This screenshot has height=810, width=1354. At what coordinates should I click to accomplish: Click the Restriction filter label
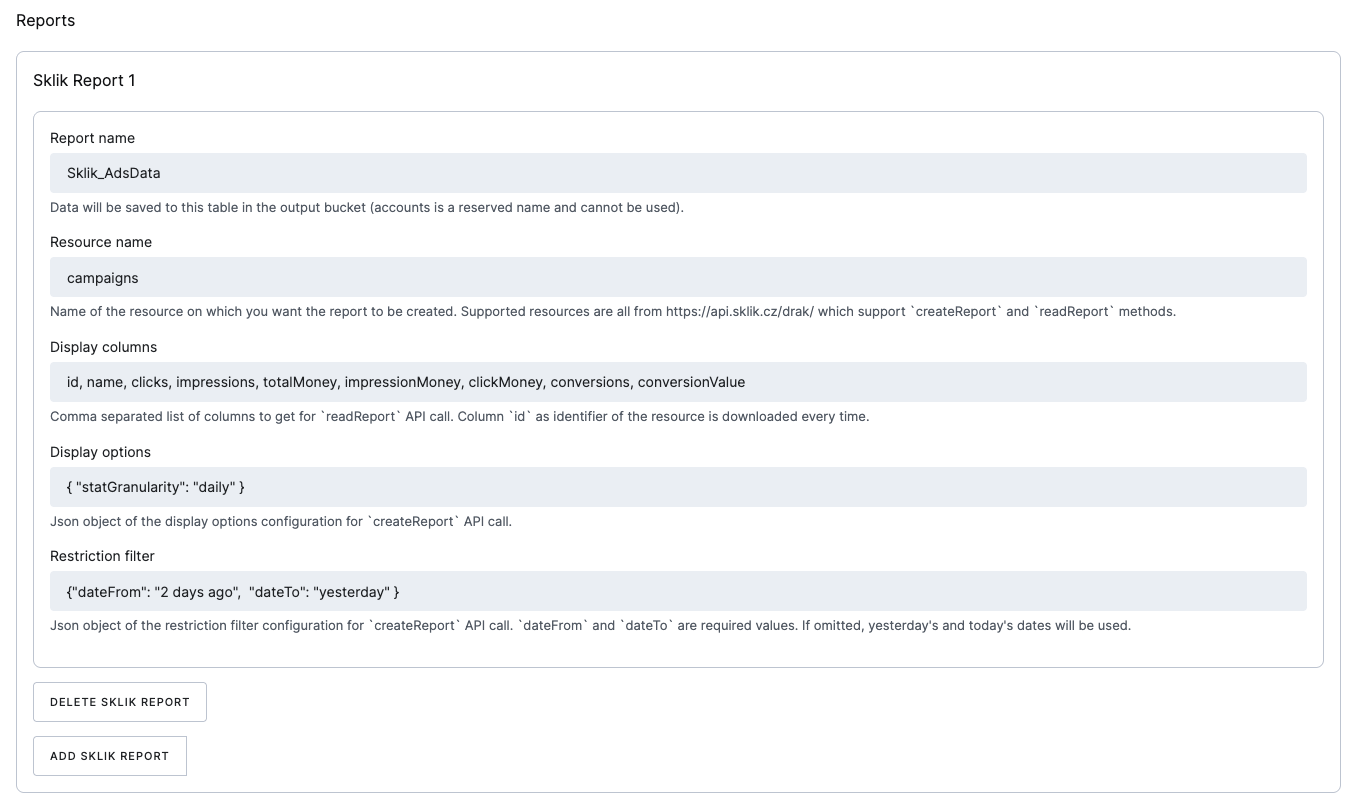pyautogui.click(x=102, y=556)
